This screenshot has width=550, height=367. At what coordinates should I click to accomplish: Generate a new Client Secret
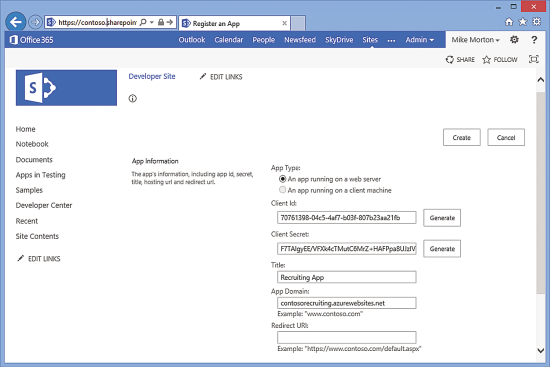click(x=442, y=249)
